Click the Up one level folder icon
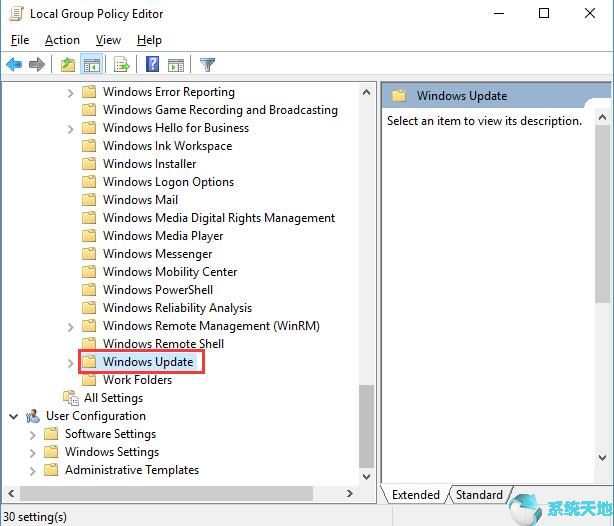 point(68,64)
